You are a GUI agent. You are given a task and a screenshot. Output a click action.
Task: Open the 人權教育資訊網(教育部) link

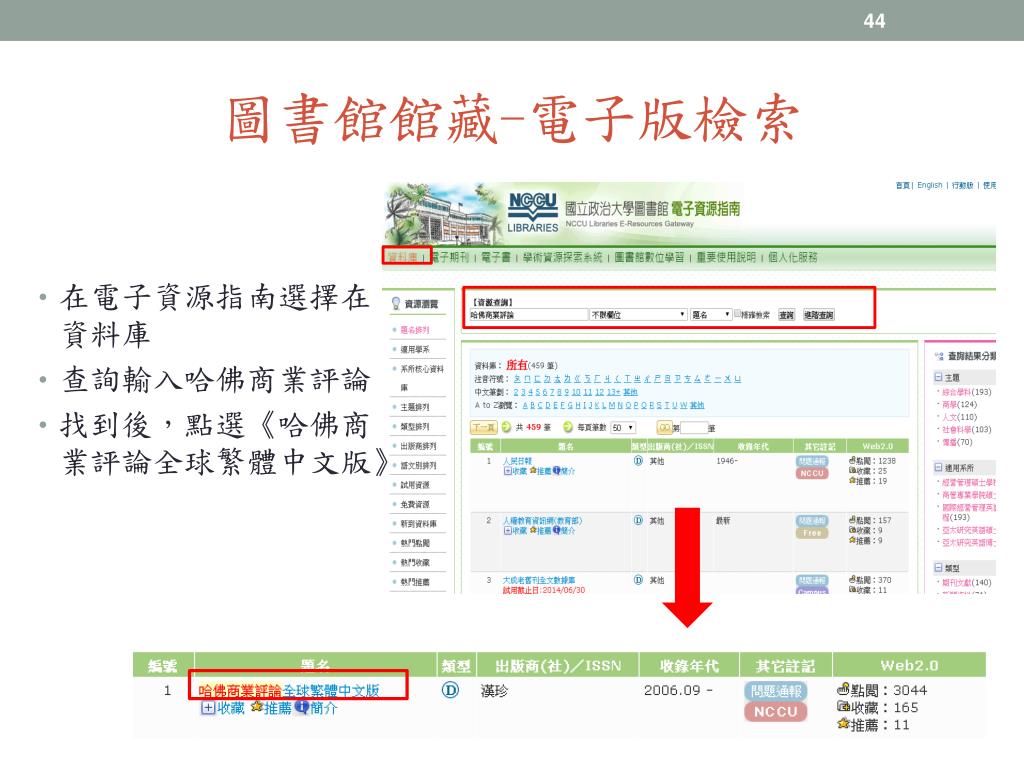click(541, 520)
